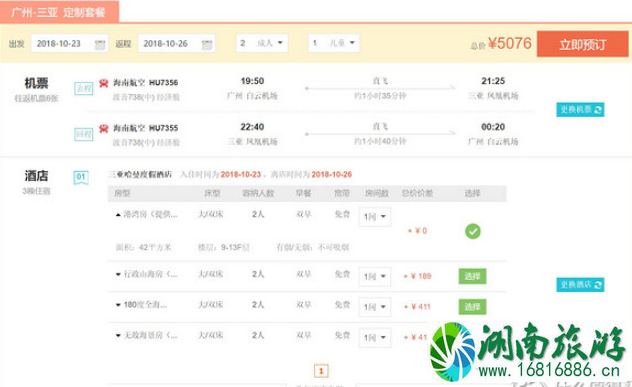This screenshot has width=632, height=387.
Task: Click the green checkmark for the first room
Action: 473,231
